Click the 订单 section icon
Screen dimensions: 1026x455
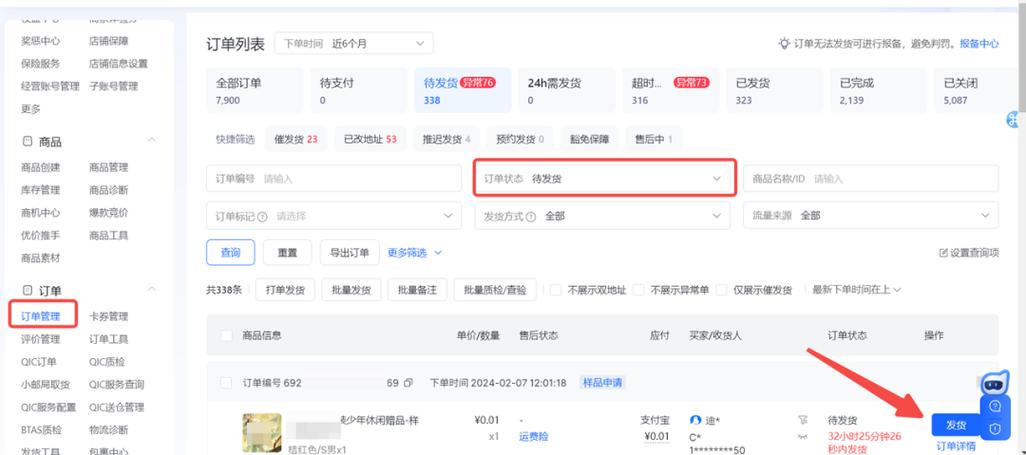pyautogui.click(x=27, y=290)
